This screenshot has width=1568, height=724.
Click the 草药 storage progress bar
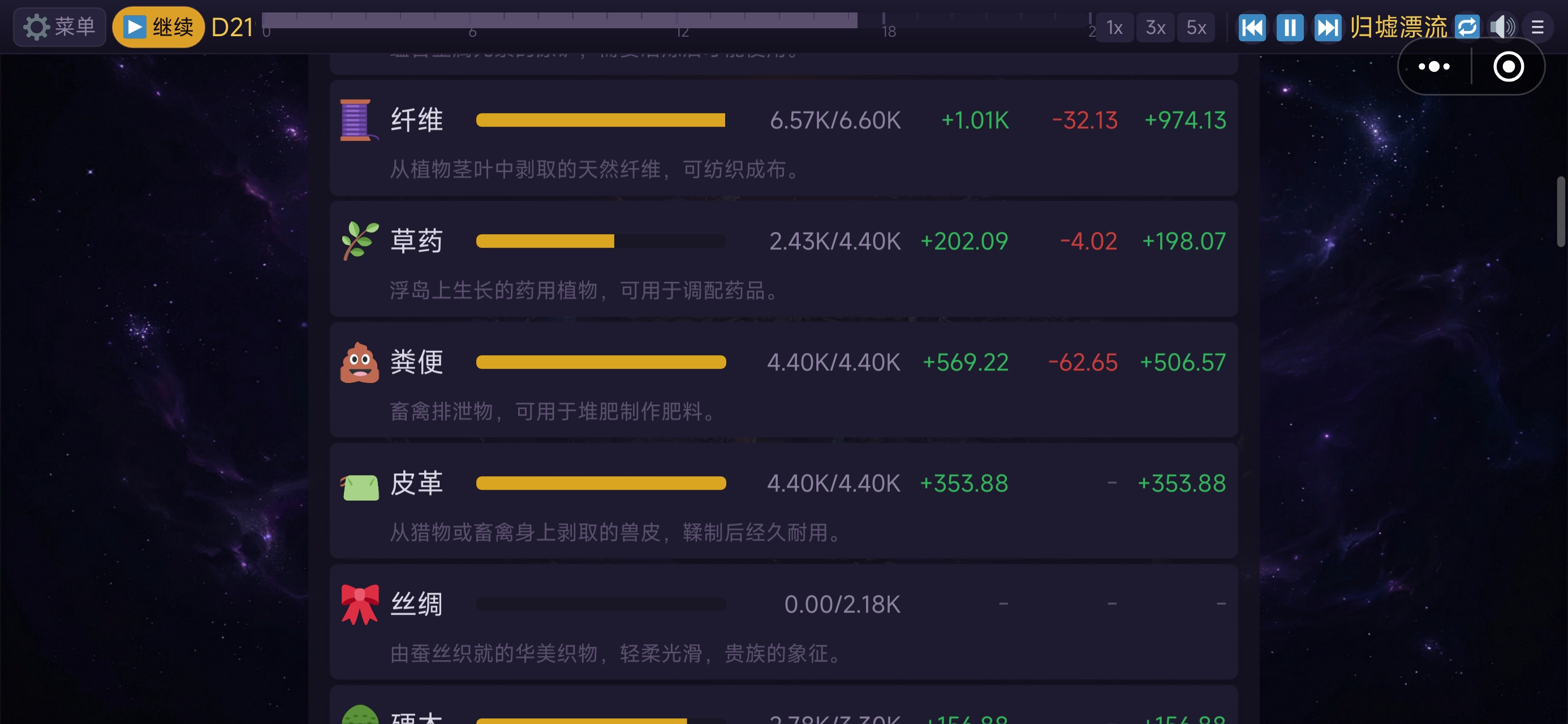(x=601, y=241)
